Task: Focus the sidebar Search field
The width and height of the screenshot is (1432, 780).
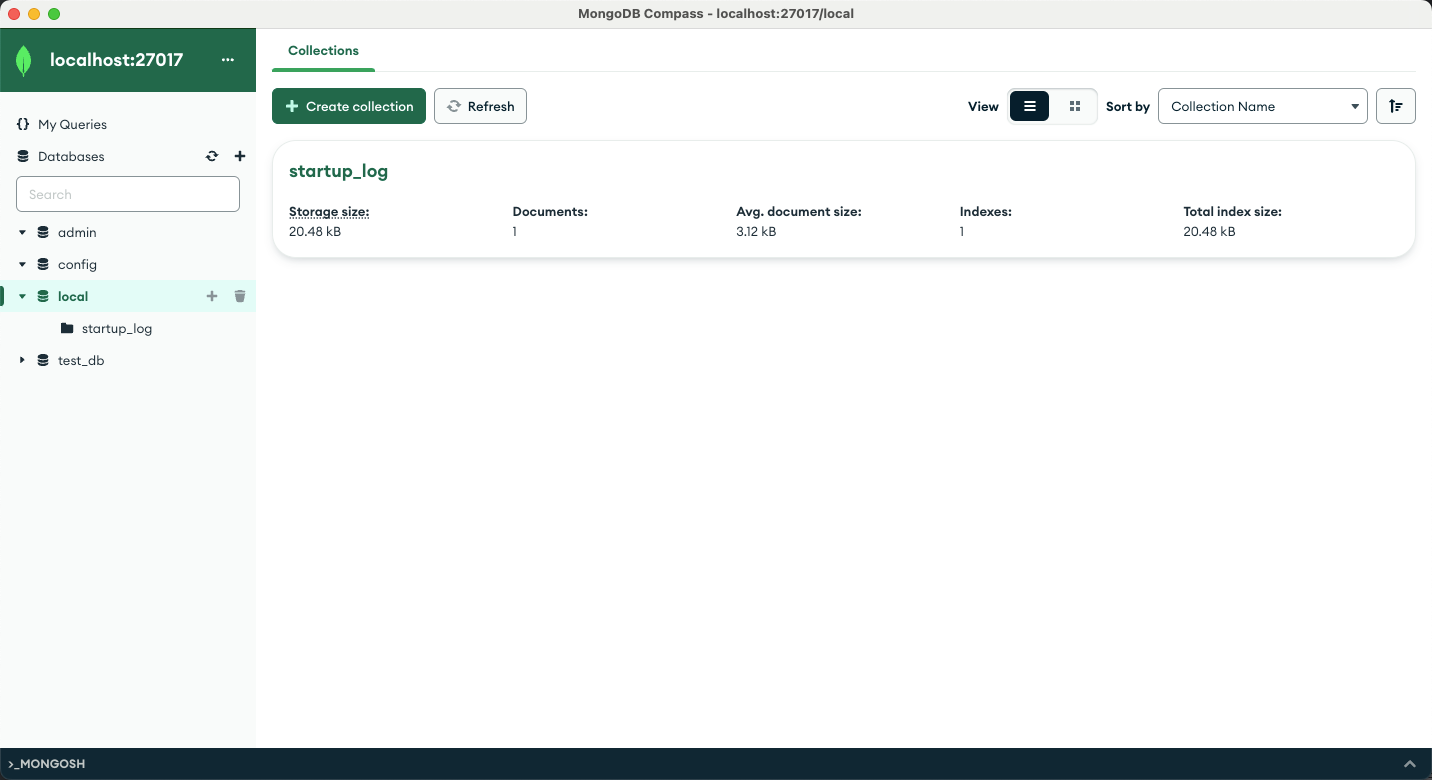Action: [x=128, y=195]
